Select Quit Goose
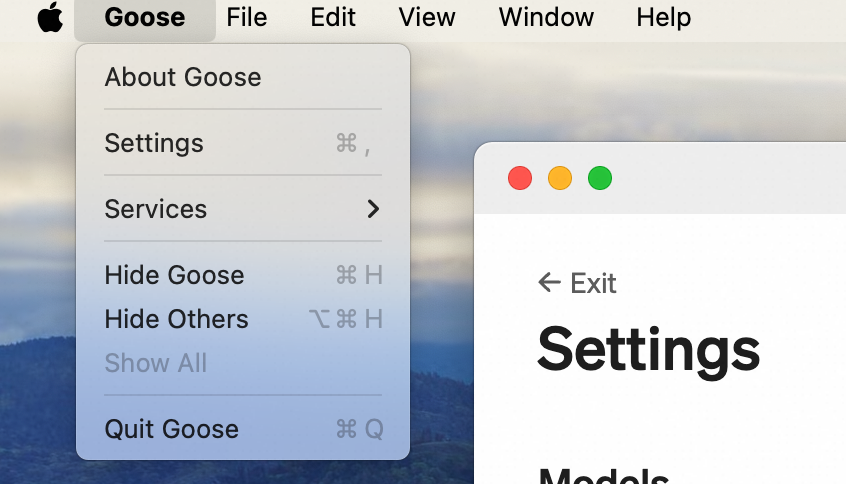Screen dimensions: 846x484 pos(243,430)
